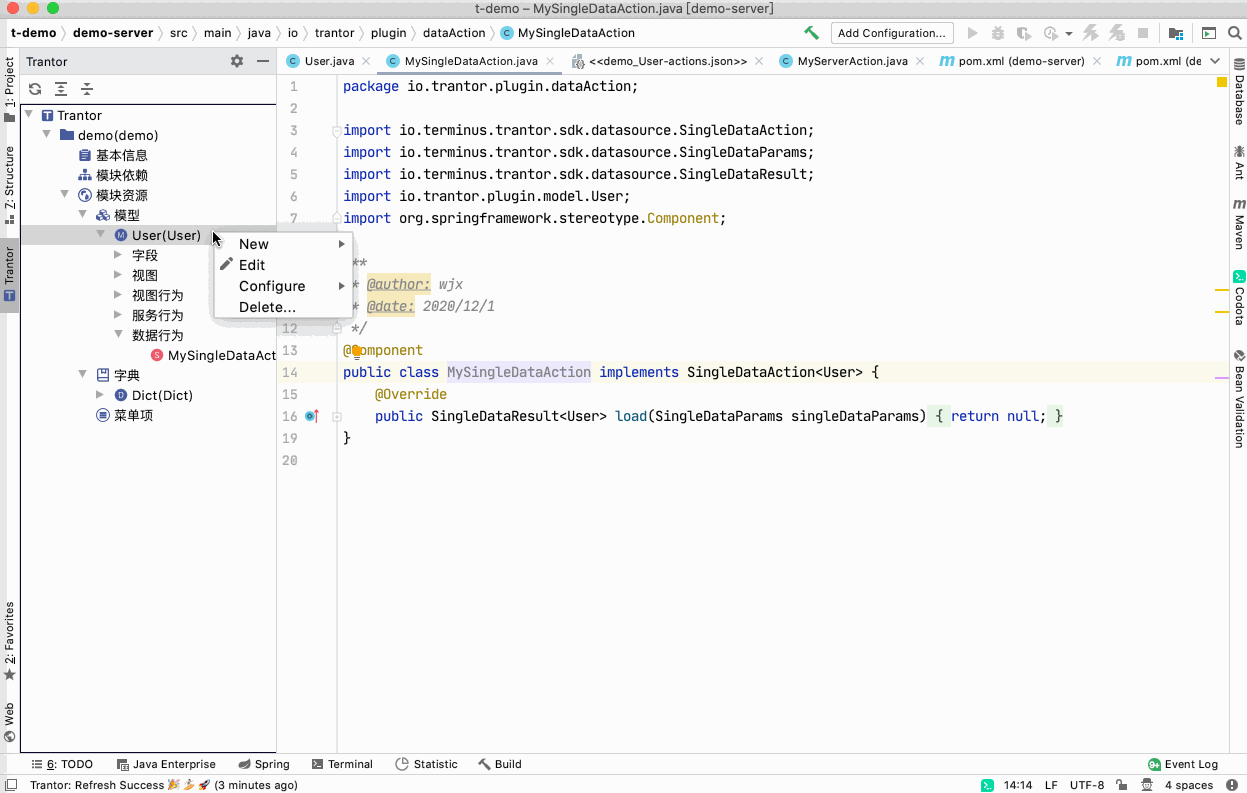
Task: Open the Event Log
Action: [1184, 764]
